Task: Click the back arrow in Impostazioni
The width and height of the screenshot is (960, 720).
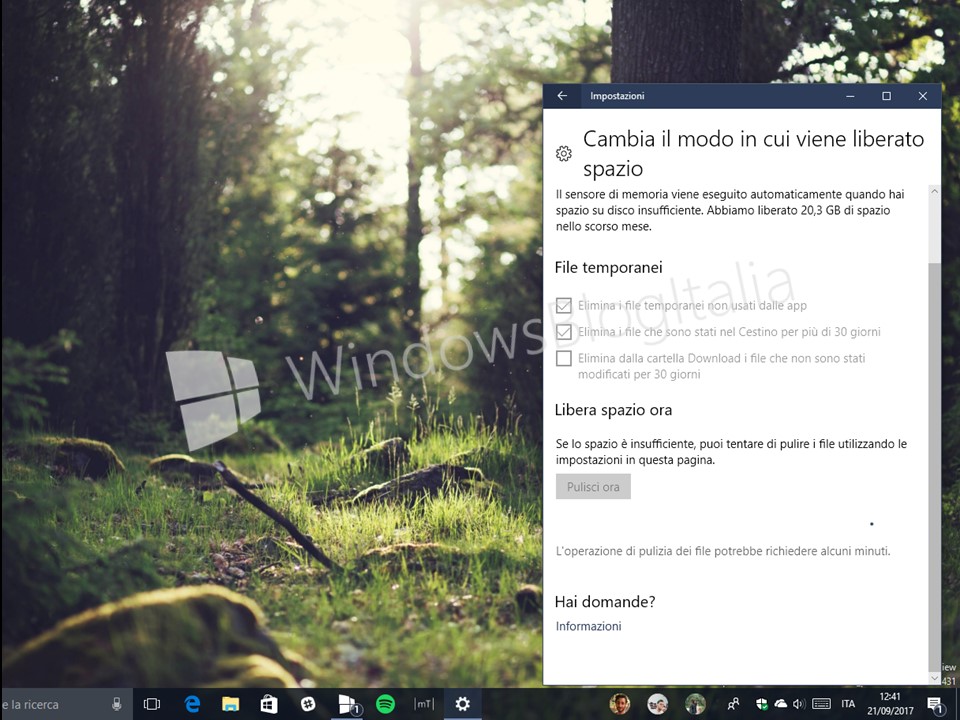Action: coord(562,96)
